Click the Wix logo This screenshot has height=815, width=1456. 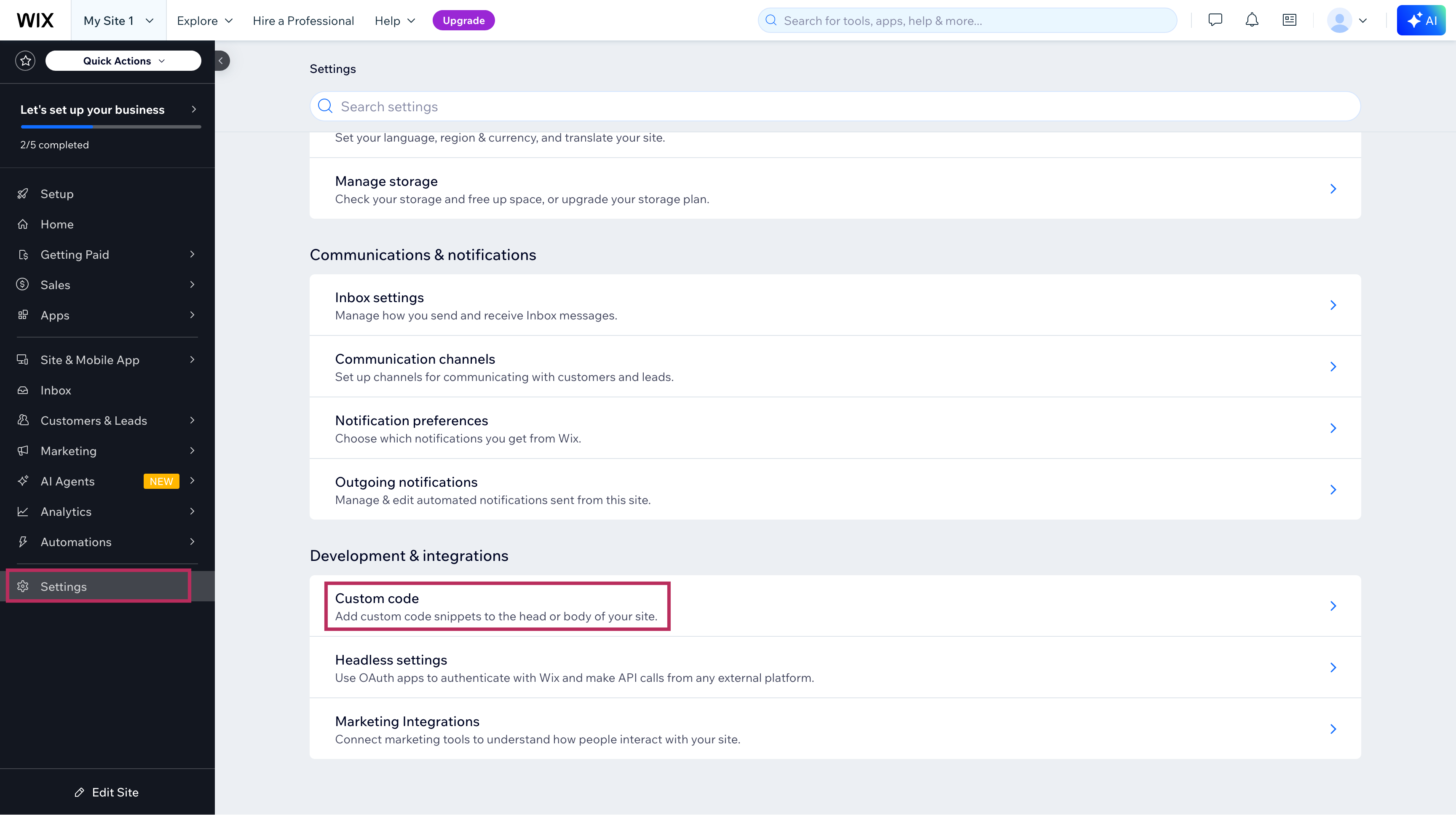click(35, 20)
